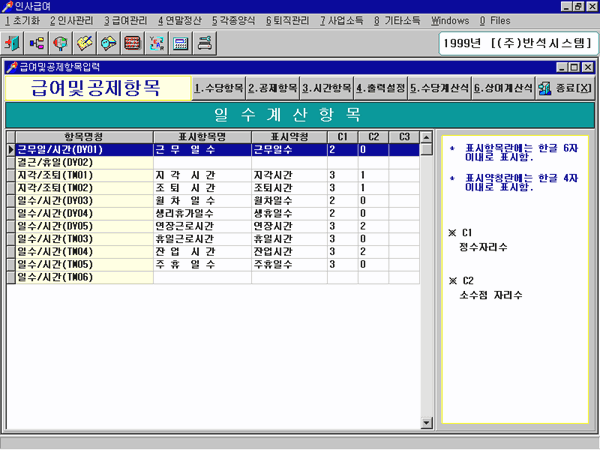This screenshot has height=450, width=600.
Task: Click the yellow note-and-pencil toolbar icon
Action: tap(85, 44)
